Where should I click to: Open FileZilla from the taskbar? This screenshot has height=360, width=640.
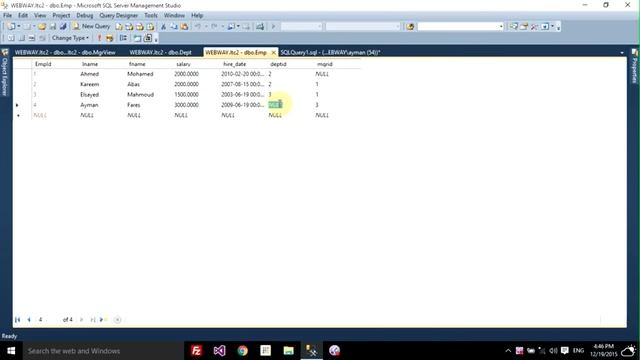196,351
